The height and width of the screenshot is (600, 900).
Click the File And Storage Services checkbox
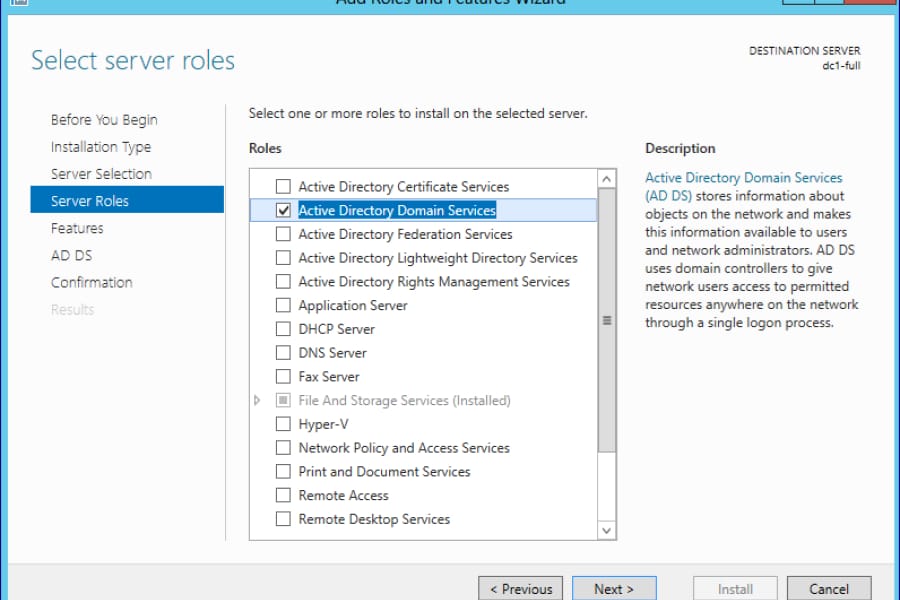point(283,400)
